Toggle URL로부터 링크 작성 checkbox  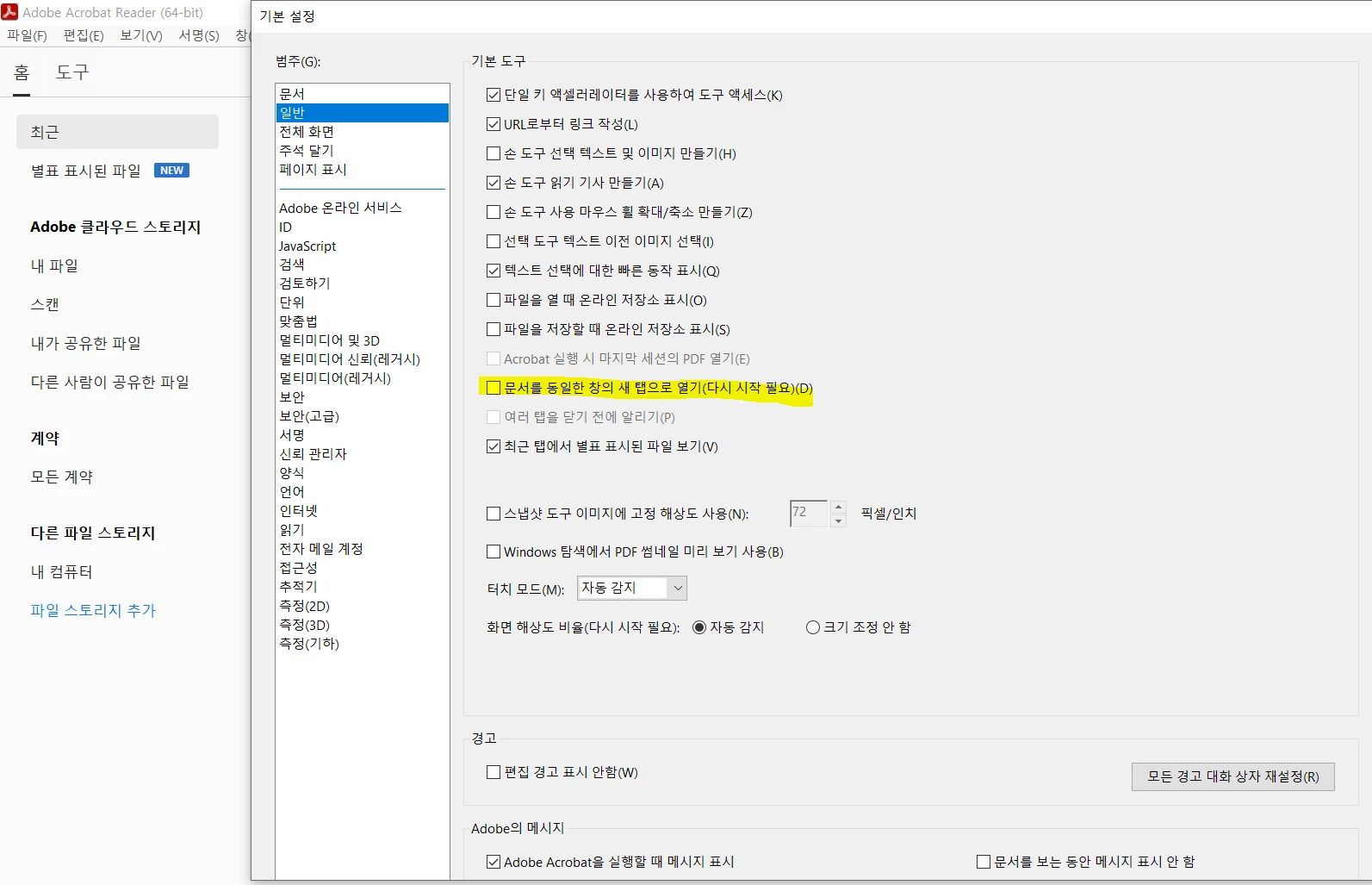494,124
